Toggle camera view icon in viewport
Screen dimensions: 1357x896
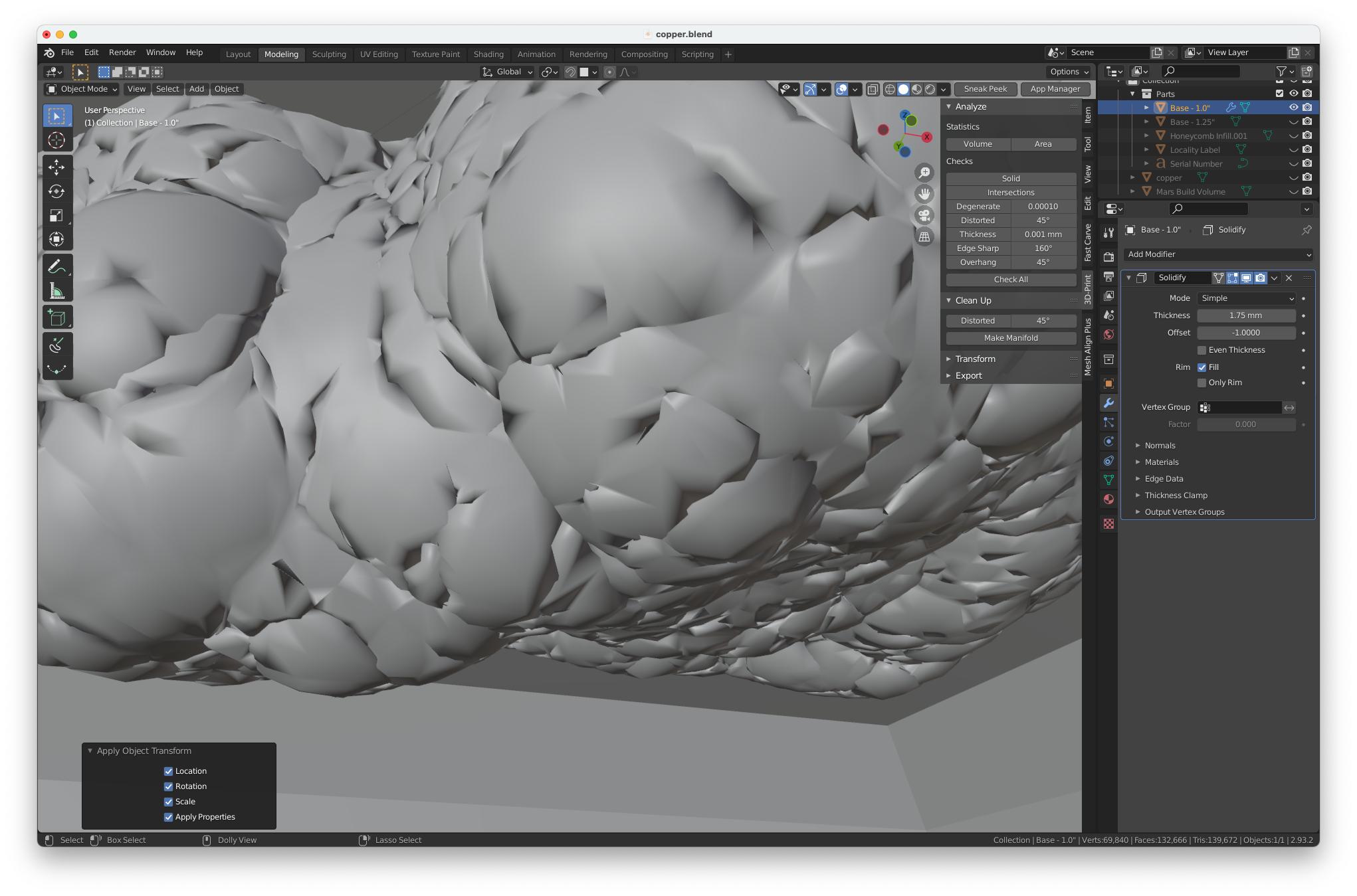pos(924,215)
